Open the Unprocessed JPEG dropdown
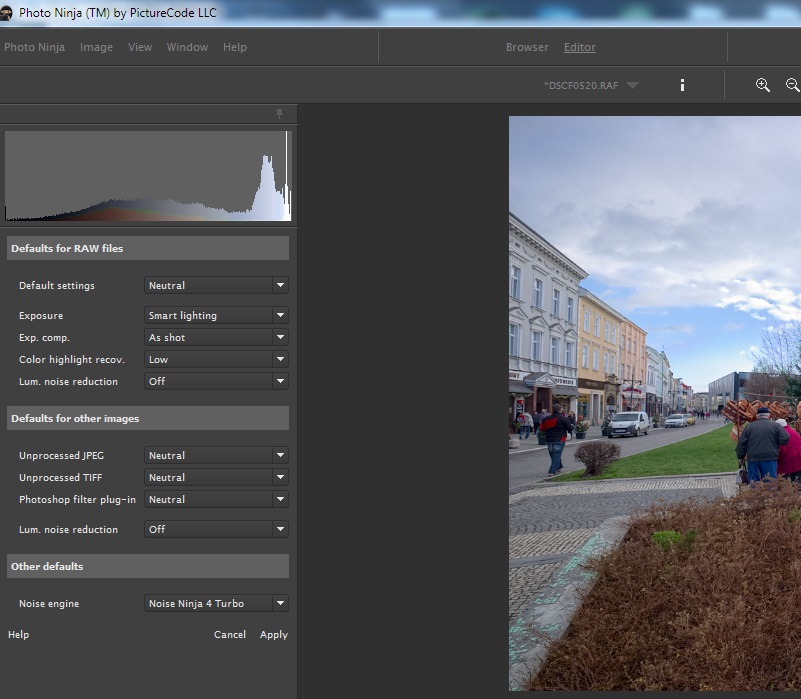This screenshot has width=801, height=699. pos(216,456)
